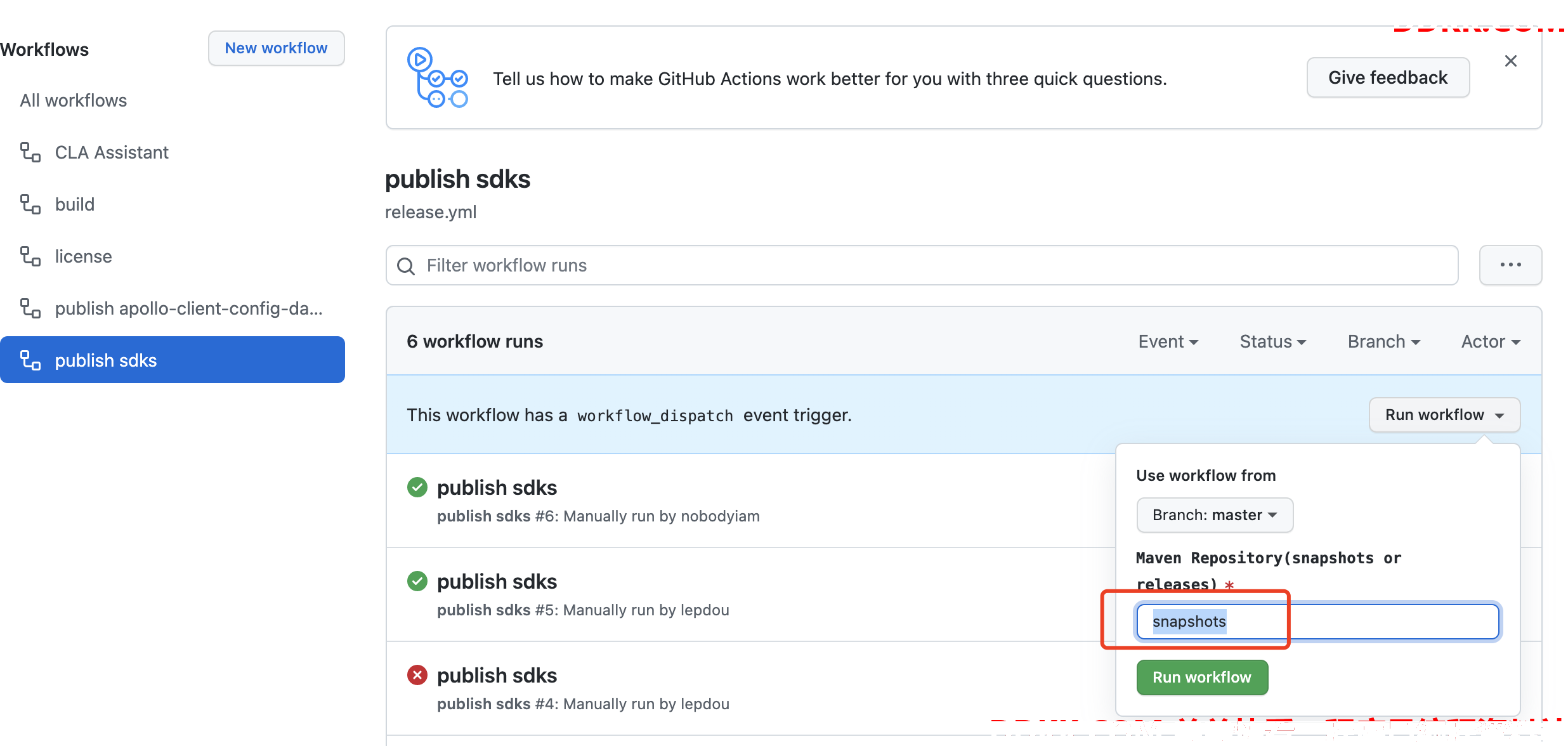Click the New workflow button
This screenshot has height=746, width=1568.
pyautogui.click(x=277, y=48)
